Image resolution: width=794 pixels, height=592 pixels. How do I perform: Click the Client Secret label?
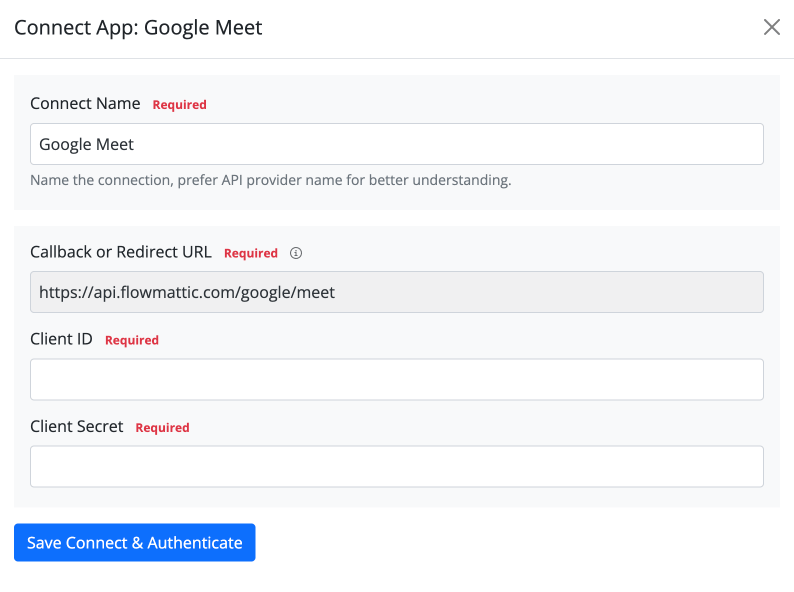click(x=77, y=426)
